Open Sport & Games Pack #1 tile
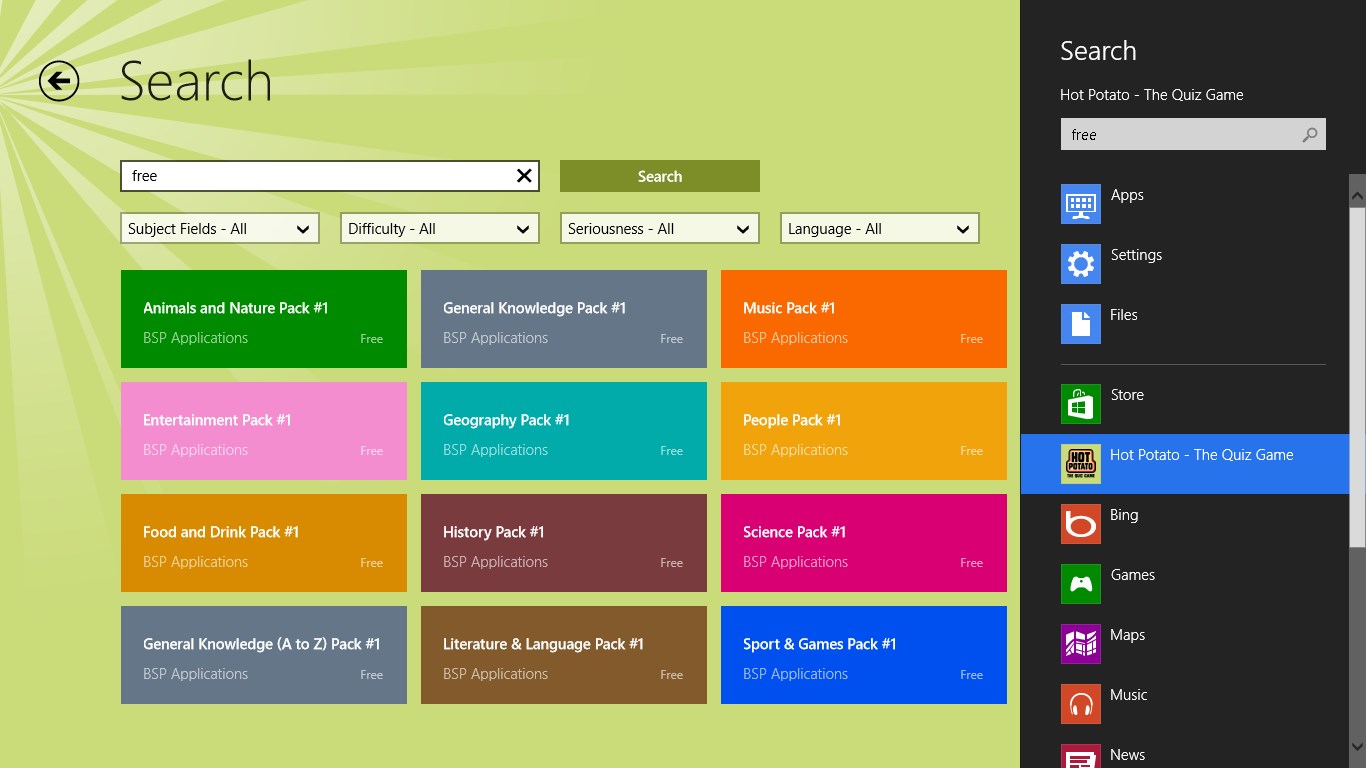The height and width of the screenshot is (768, 1366). [864, 655]
